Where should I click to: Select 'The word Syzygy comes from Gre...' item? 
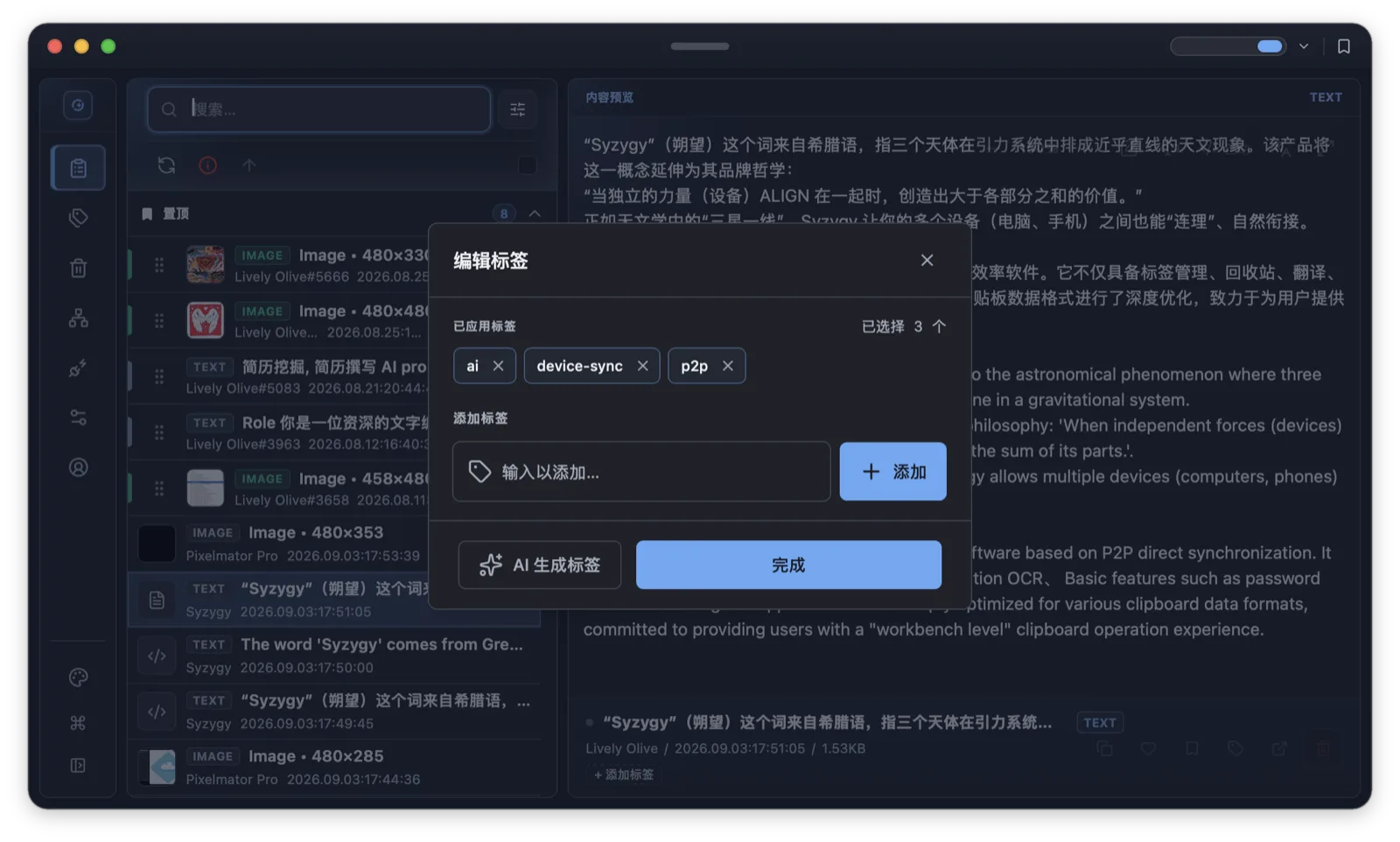click(334, 656)
